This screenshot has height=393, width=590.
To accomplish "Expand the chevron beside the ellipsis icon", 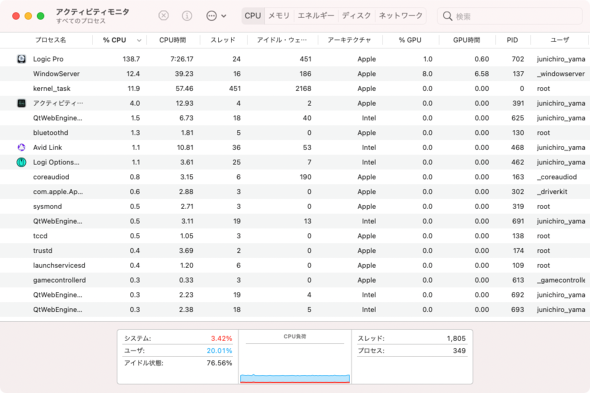I will [224, 16].
